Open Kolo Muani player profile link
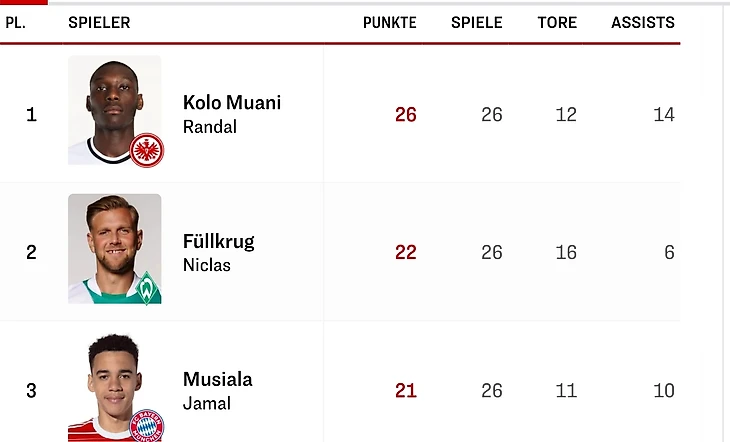Screen dimensions: 730x442 [x=232, y=103]
